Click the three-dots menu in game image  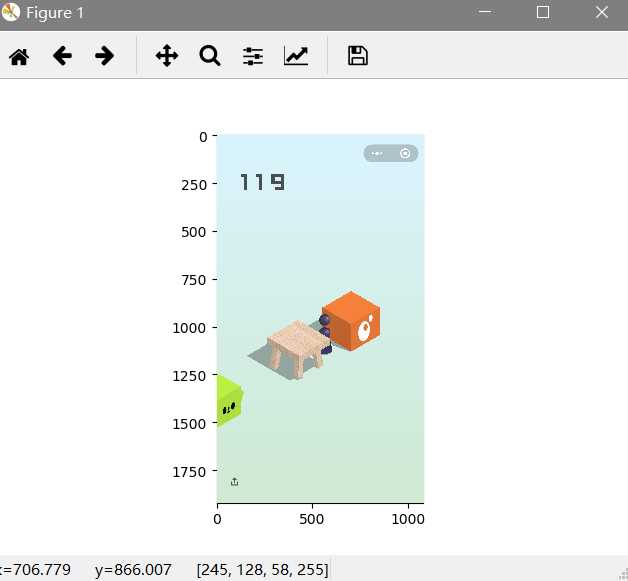pos(377,153)
